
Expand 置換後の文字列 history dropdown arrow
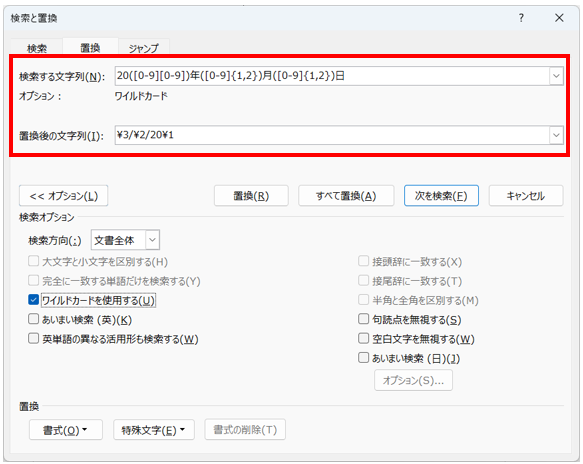coord(556,135)
